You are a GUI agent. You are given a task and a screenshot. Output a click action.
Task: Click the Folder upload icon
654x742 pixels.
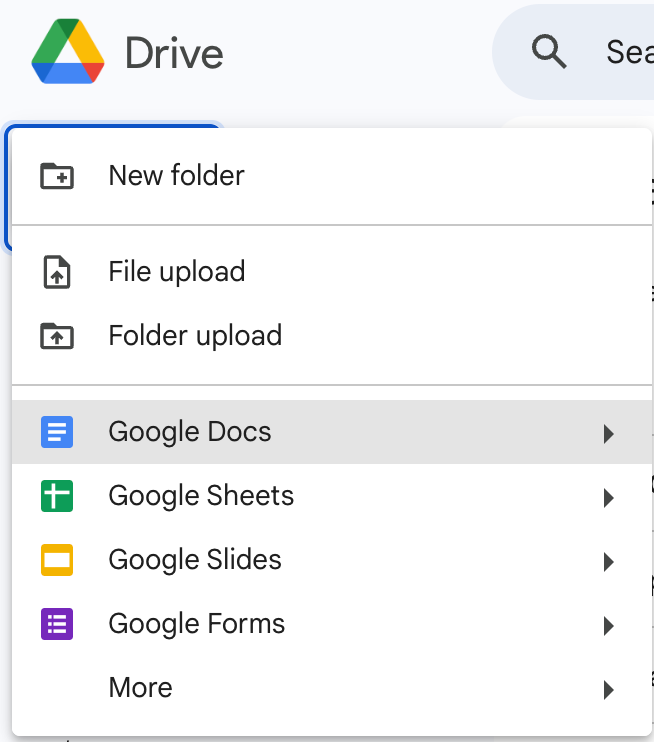57,336
